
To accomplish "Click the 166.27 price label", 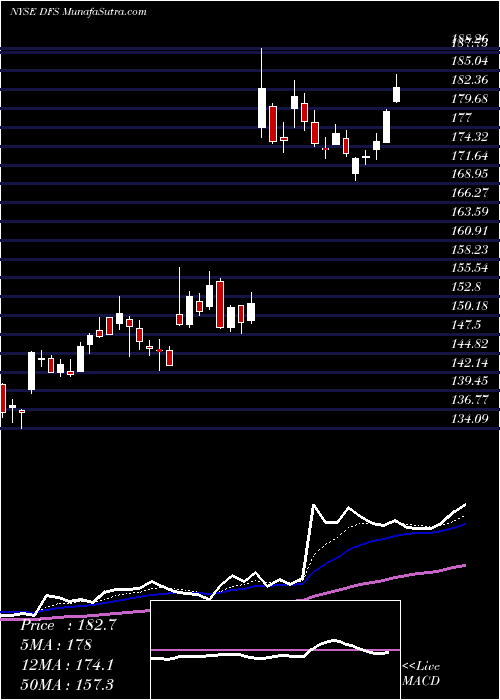I will [x=470, y=193].
